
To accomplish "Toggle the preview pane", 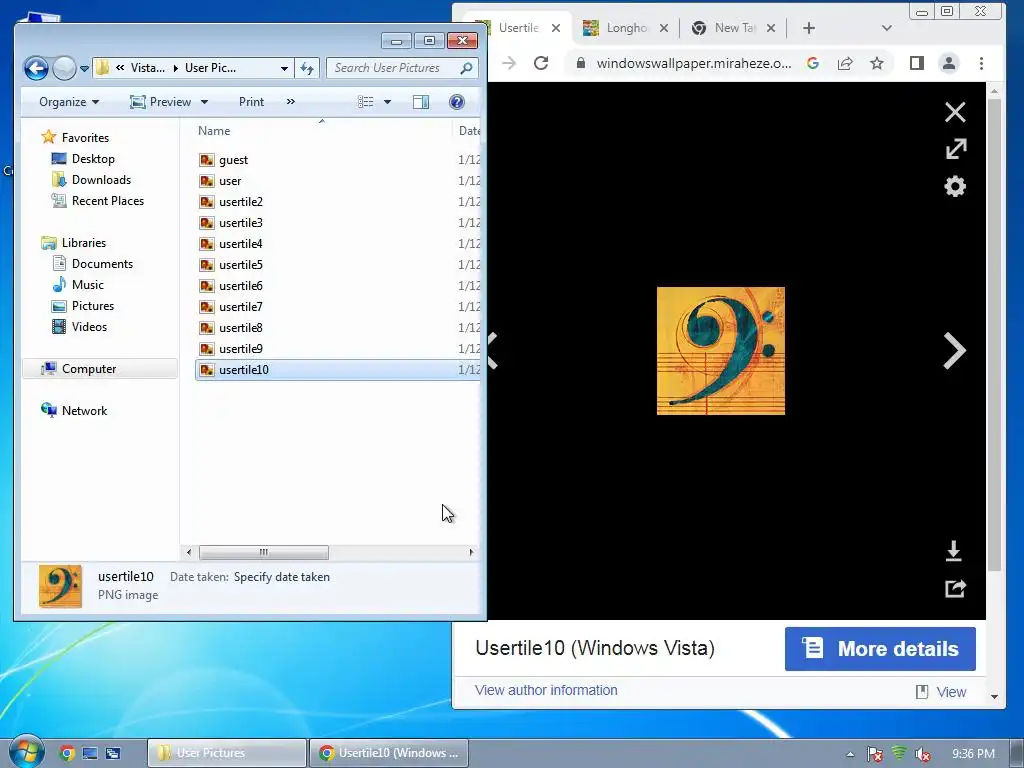I will tap(421, 102).
